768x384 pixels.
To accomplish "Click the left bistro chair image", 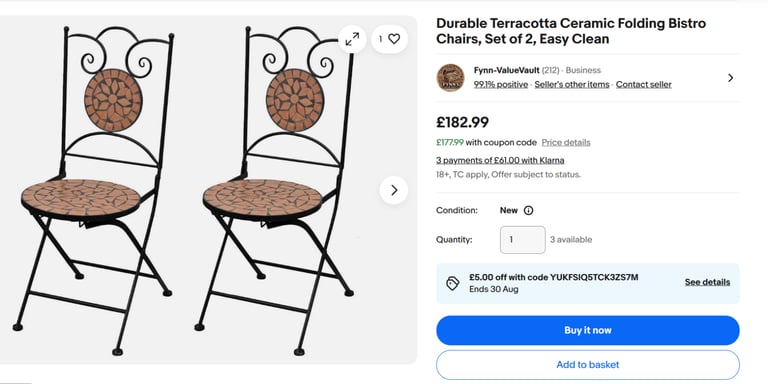I will 93,191.
